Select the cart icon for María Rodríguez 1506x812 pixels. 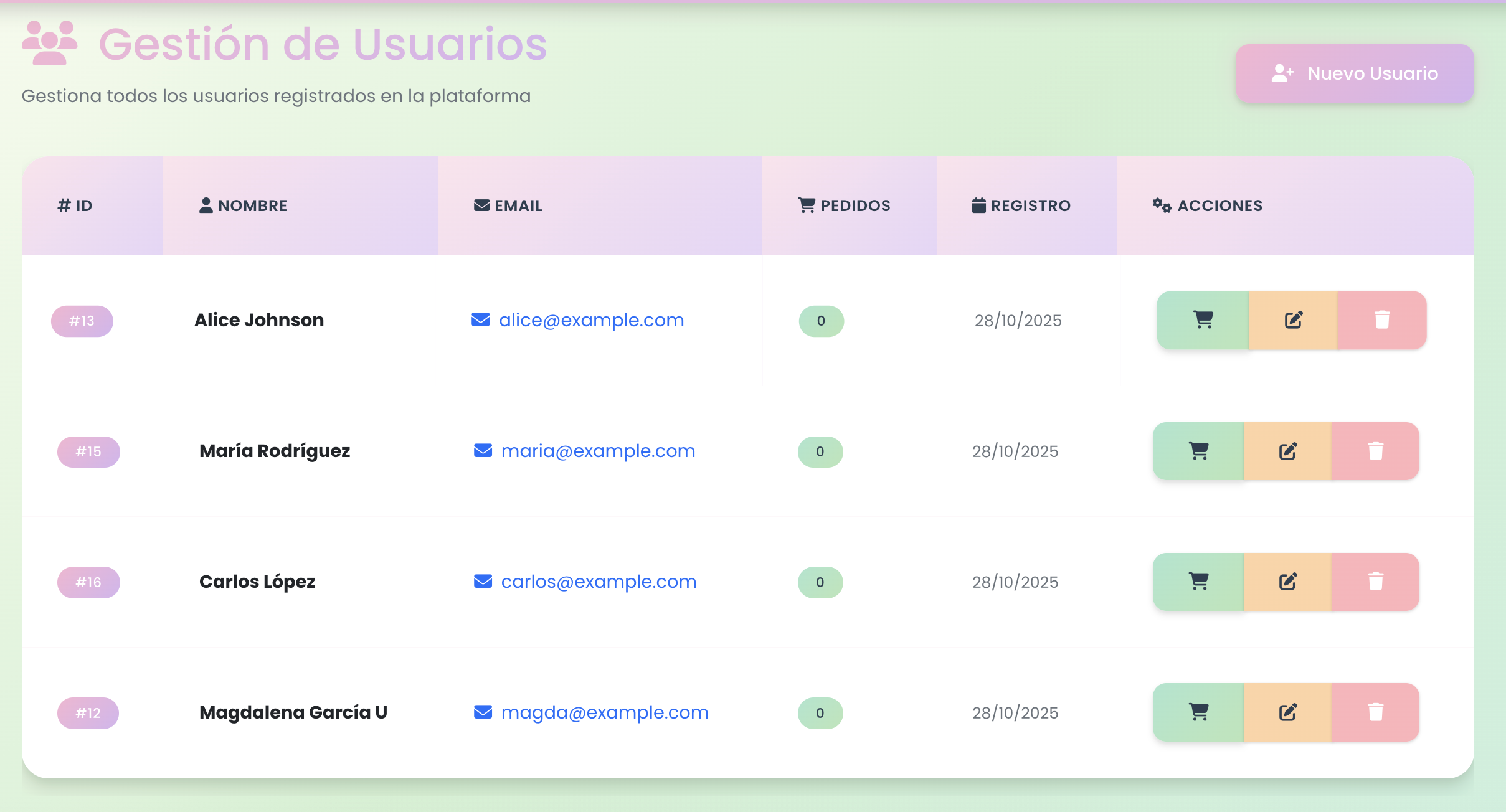coord(1198,451)
